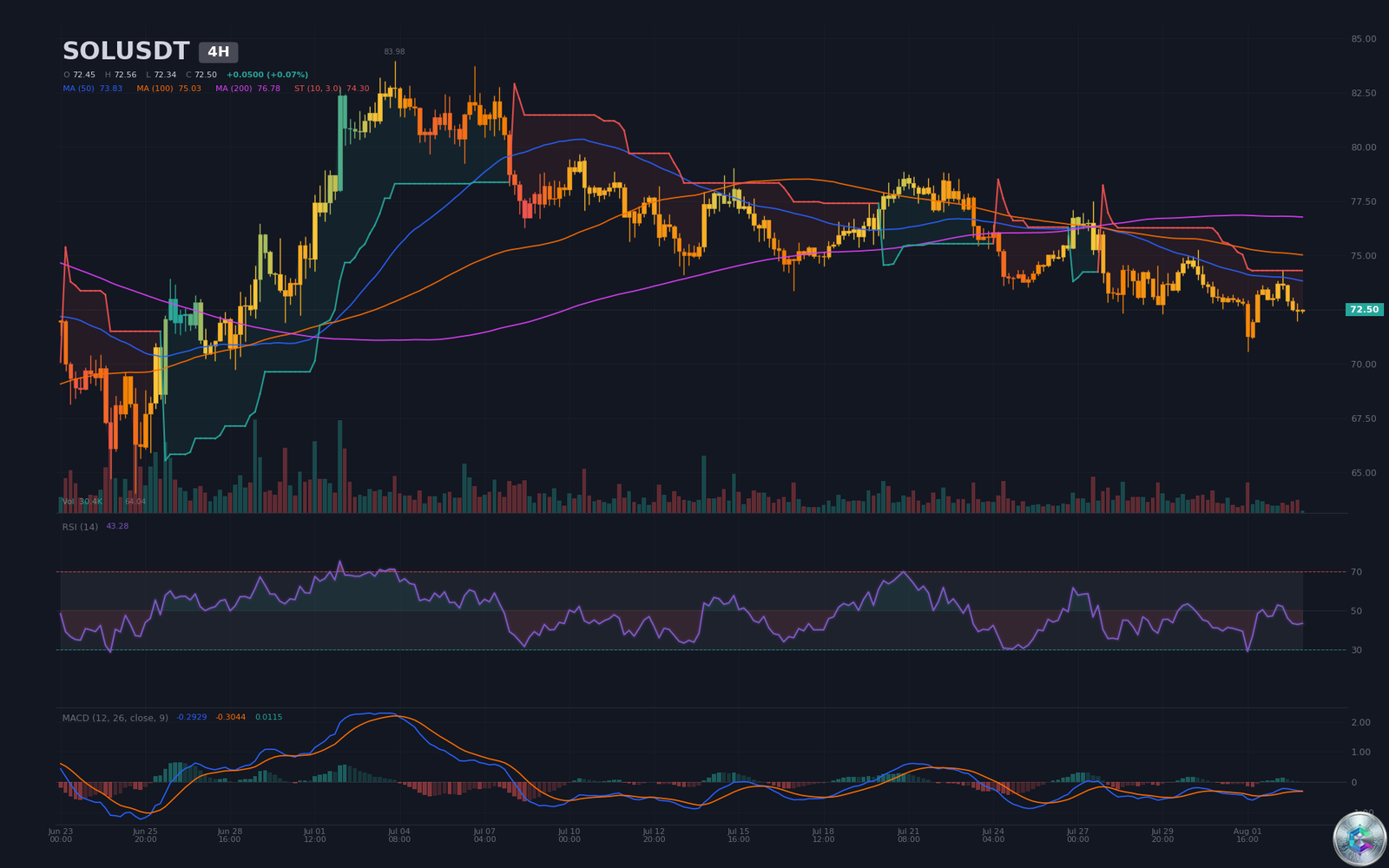
Task: Click the 77.50 price axis label
Action: pos(1363,201)
